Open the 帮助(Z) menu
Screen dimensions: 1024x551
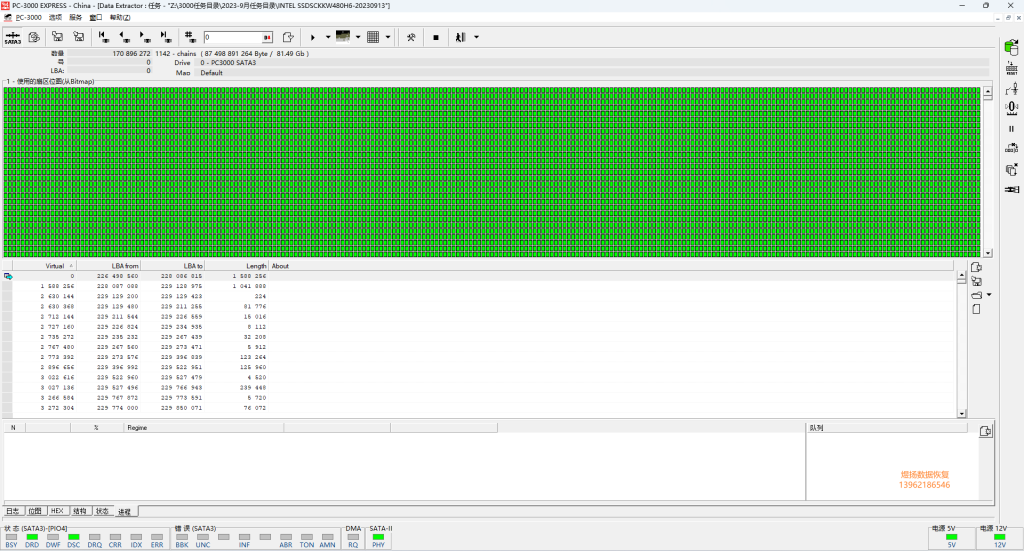pos(120,18)
